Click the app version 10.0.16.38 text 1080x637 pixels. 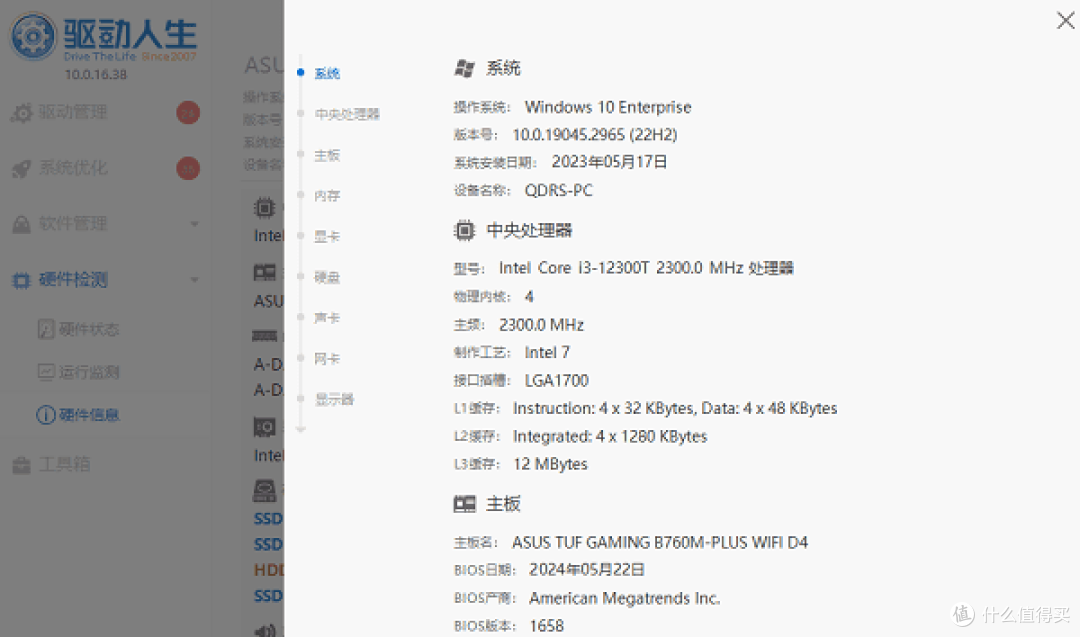click(96, 74)
